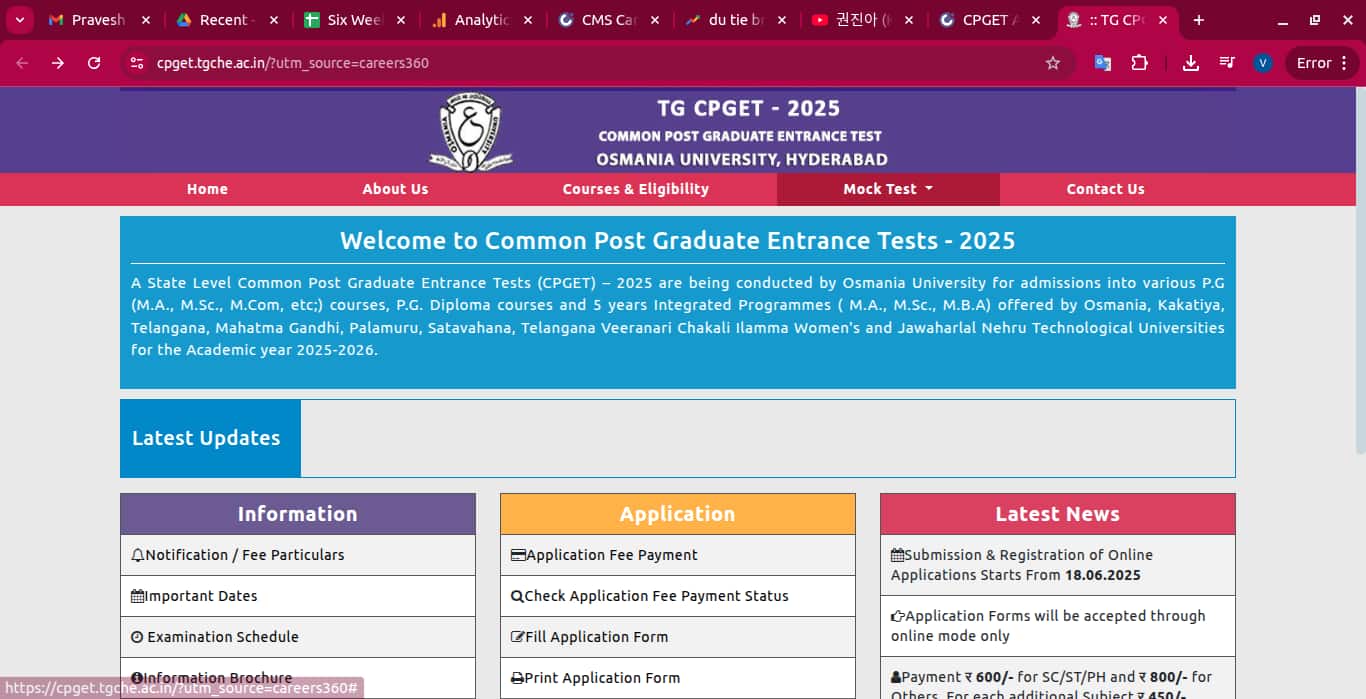1366x699 pixels.
Task: Expand the Mock Test dropdown
Action: click(888, 189)
